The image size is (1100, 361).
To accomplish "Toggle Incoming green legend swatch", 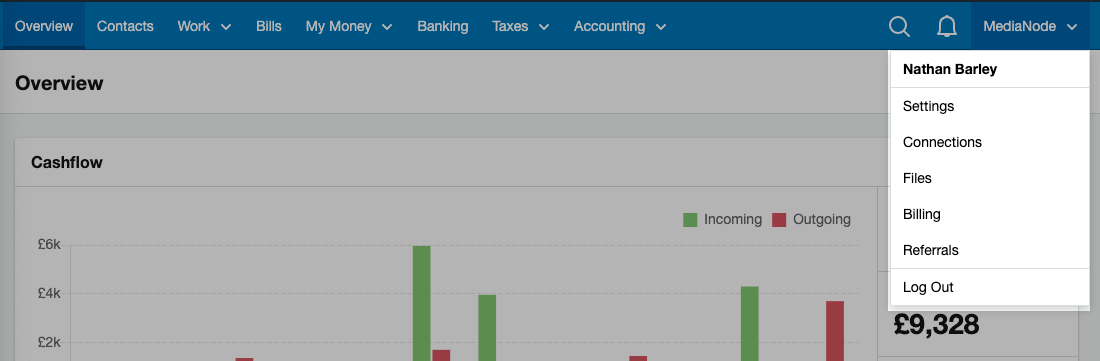I will click(x=690, y=220).
